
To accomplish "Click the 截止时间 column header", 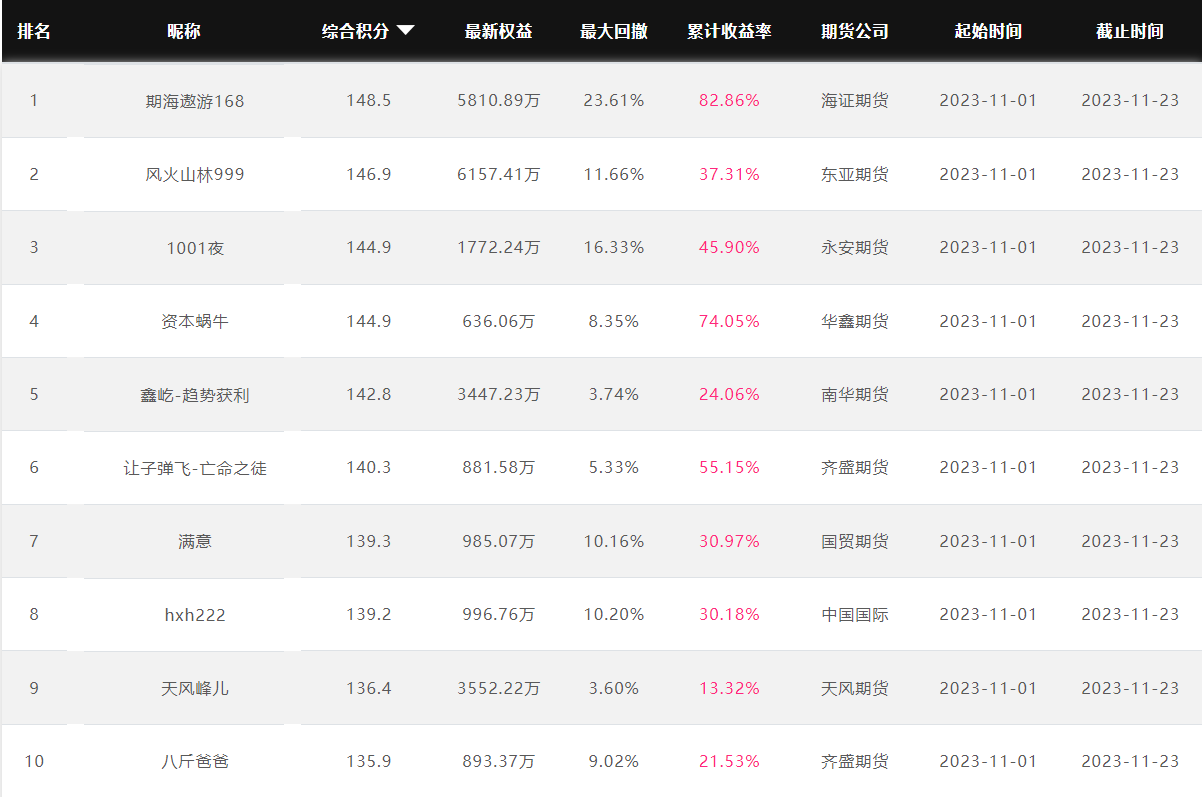I will 1130,31.
